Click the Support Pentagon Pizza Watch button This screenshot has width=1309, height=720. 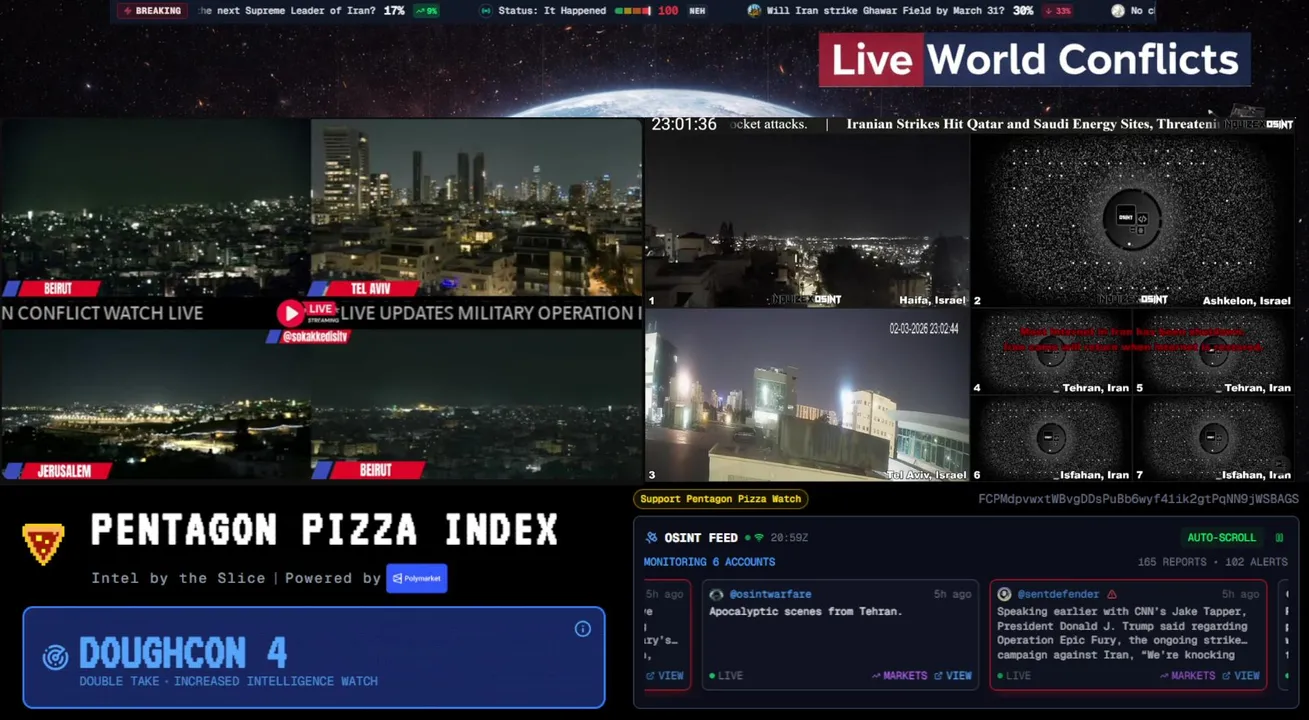(720, 499)
